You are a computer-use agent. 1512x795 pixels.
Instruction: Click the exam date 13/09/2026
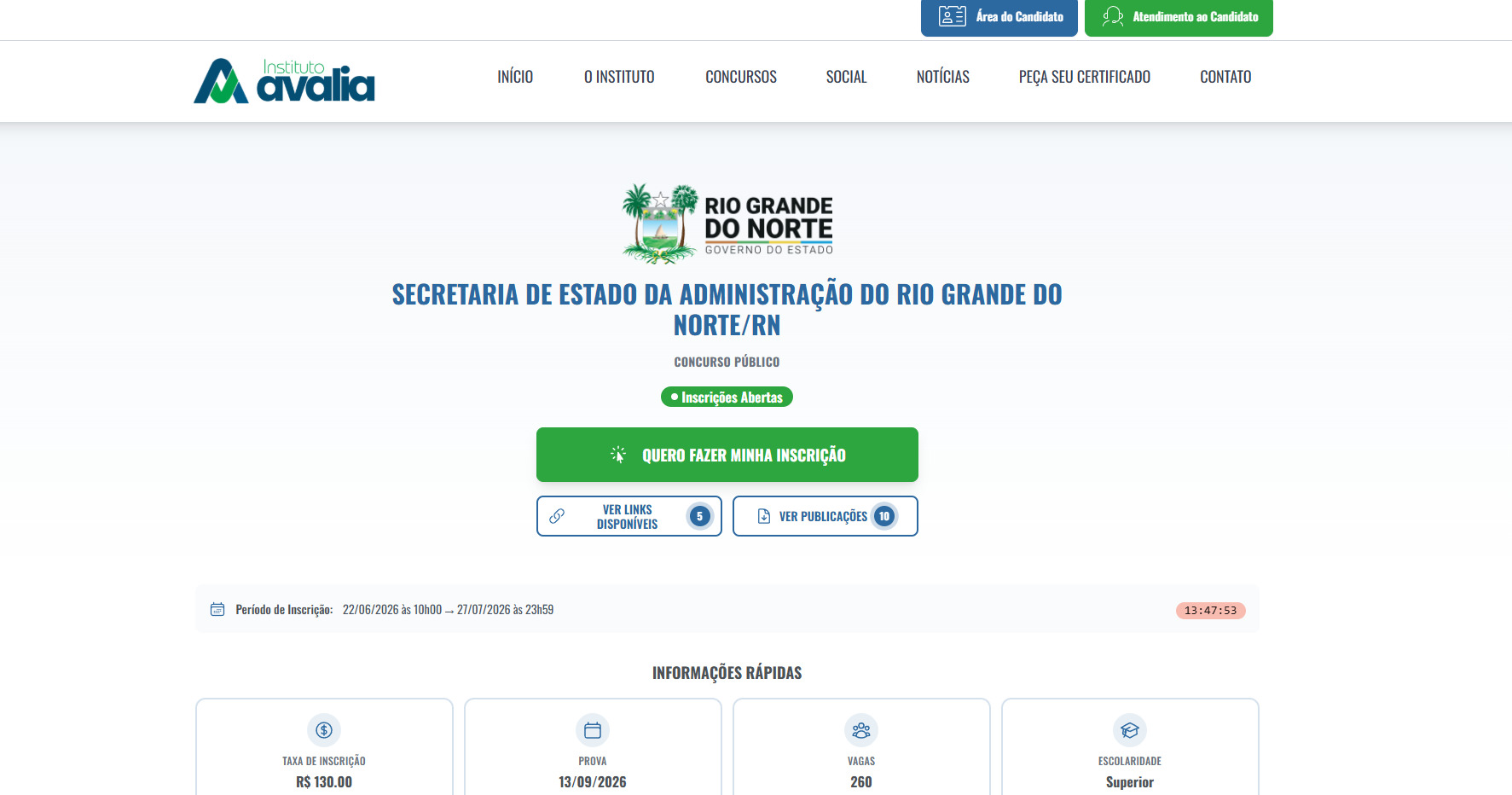coord(593,782)
